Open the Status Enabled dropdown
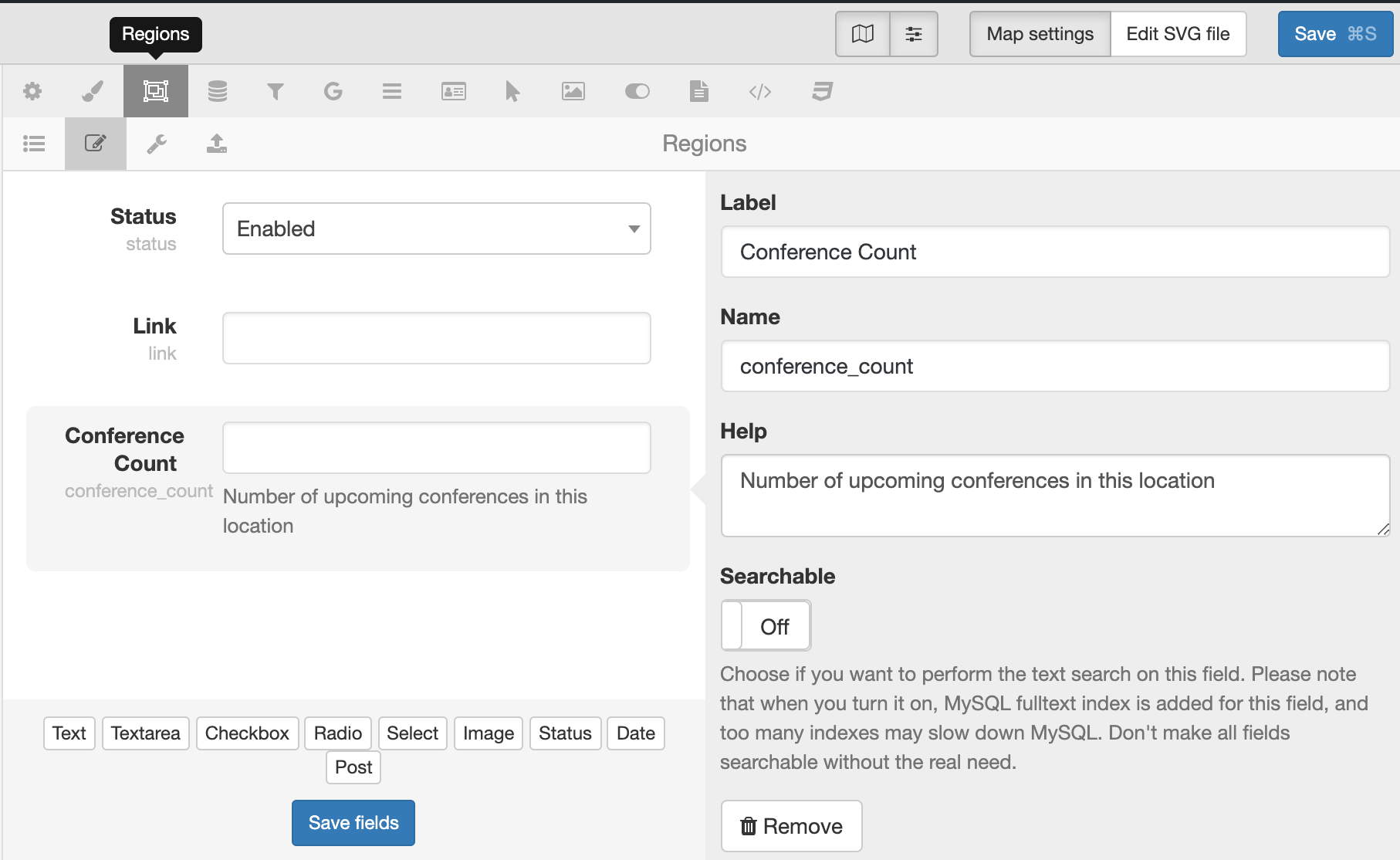The height and width of the screenshot is (860, 1400). [x=437, y=229]
